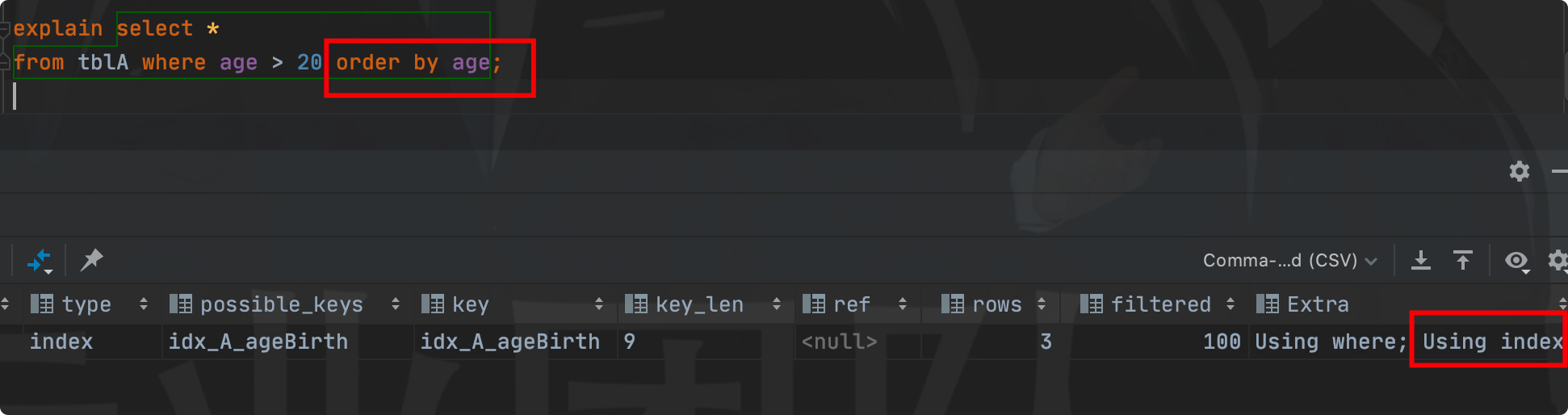1568x415 pixels.
Task: Click the compare/transpose arrows icon
Action: [39, 261]
